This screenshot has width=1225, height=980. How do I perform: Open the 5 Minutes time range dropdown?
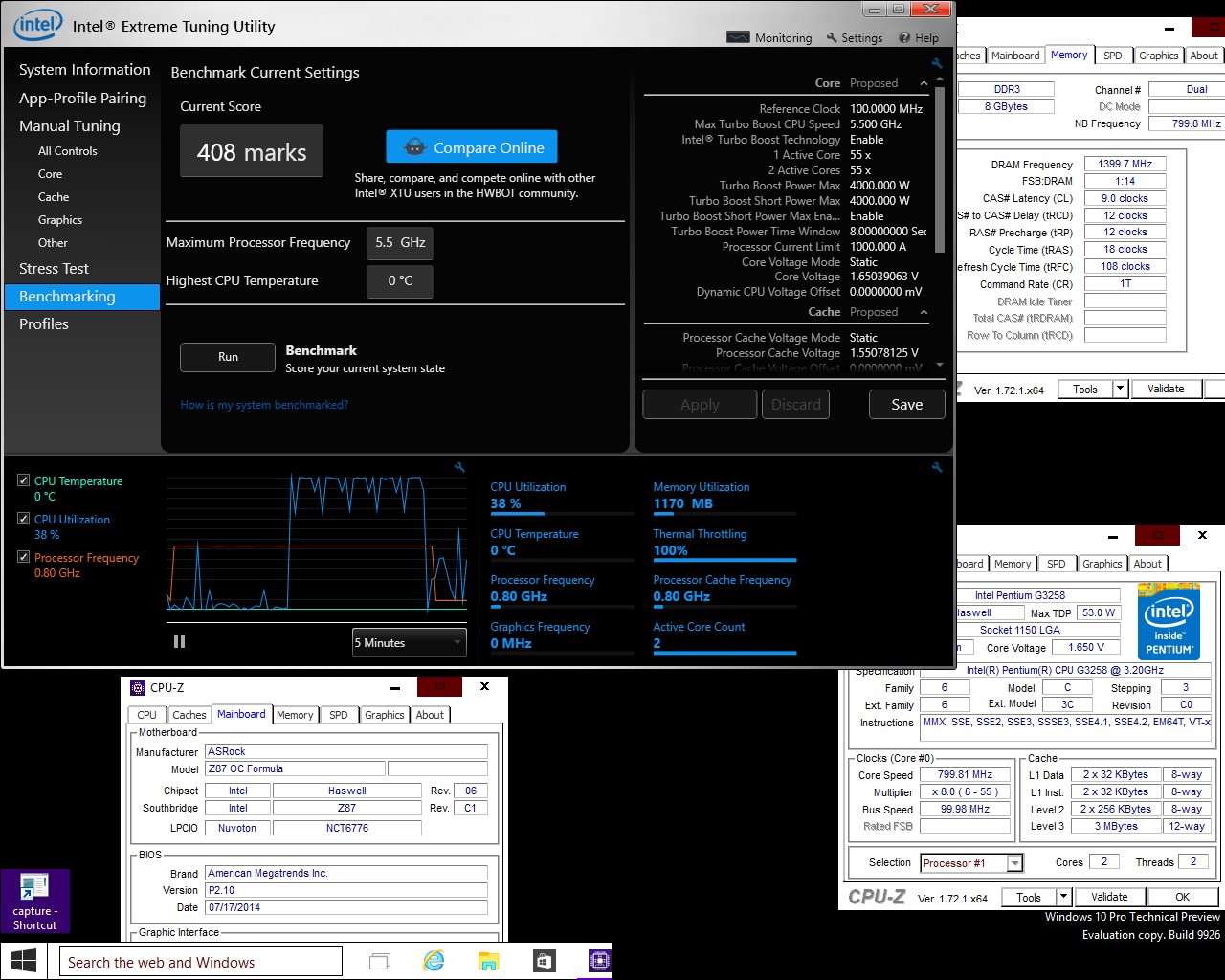[x=409, y=642]
